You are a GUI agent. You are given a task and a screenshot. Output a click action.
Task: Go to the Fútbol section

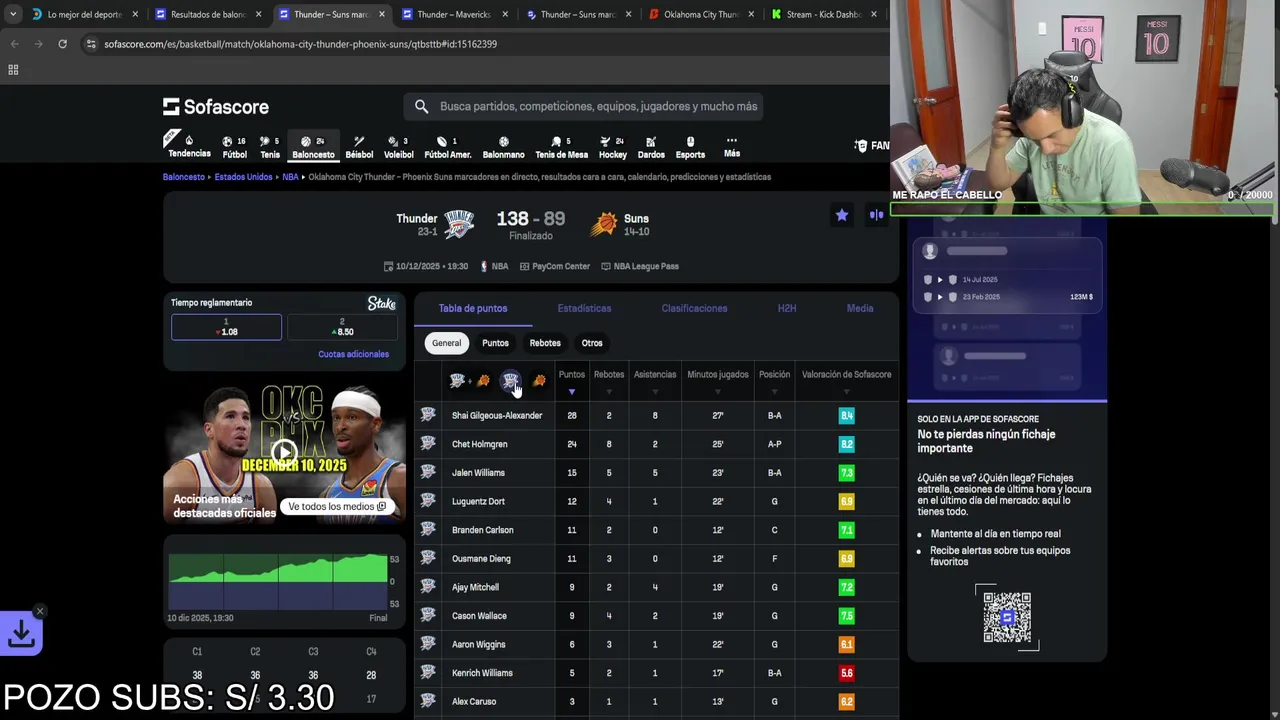234,147
